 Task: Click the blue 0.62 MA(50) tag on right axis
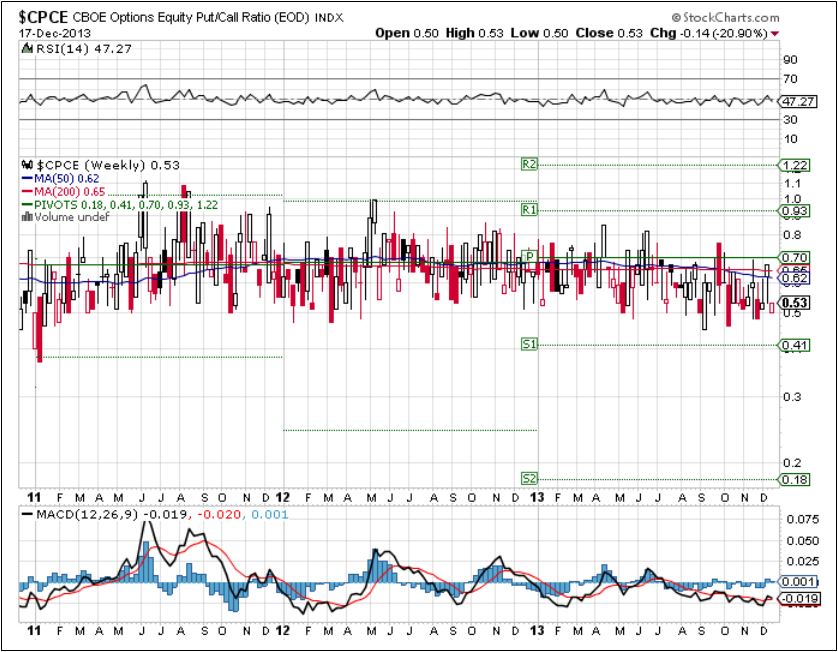[x=795, y=278]
